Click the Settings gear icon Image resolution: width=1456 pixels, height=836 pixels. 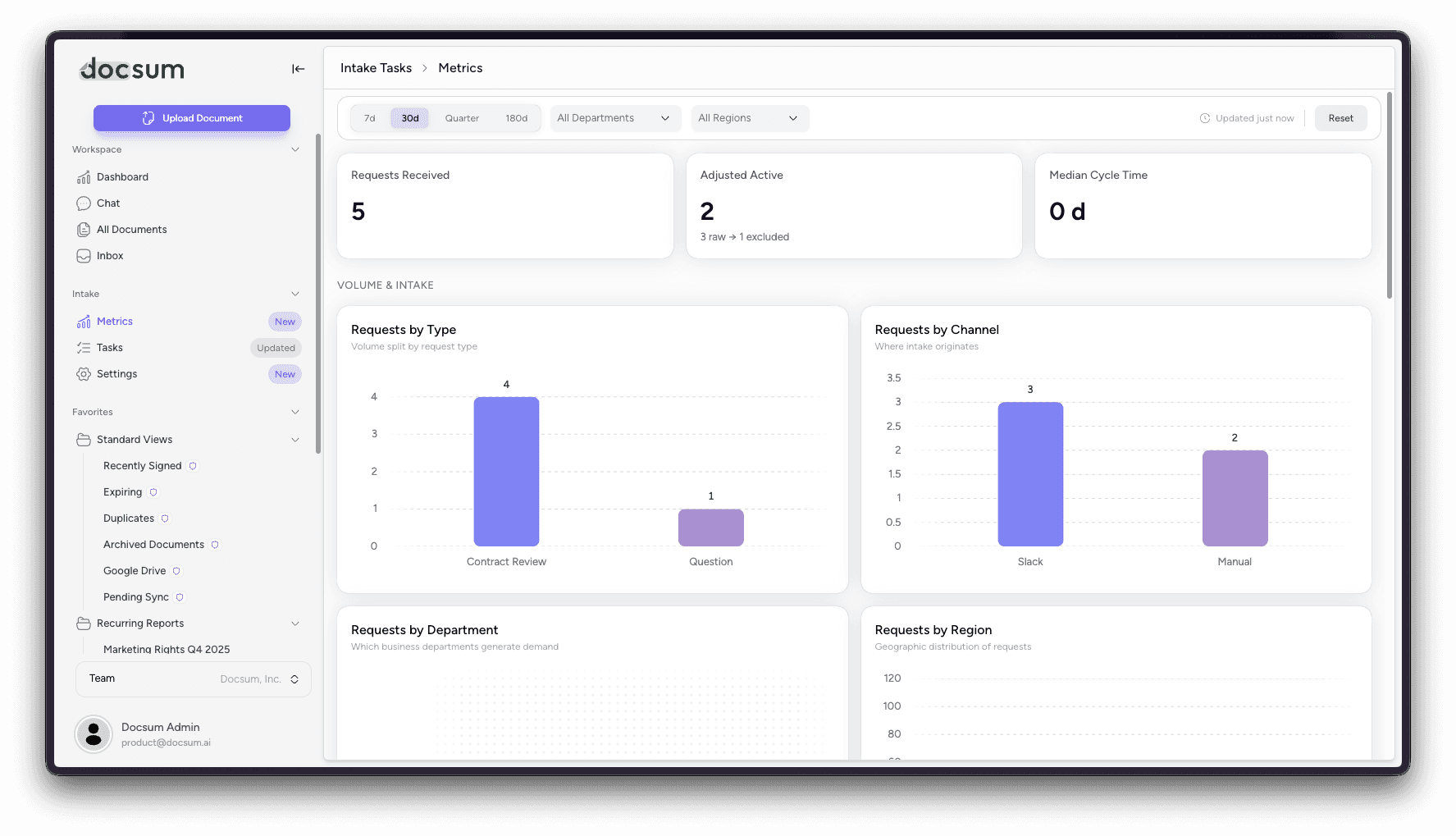click(84, 374)
